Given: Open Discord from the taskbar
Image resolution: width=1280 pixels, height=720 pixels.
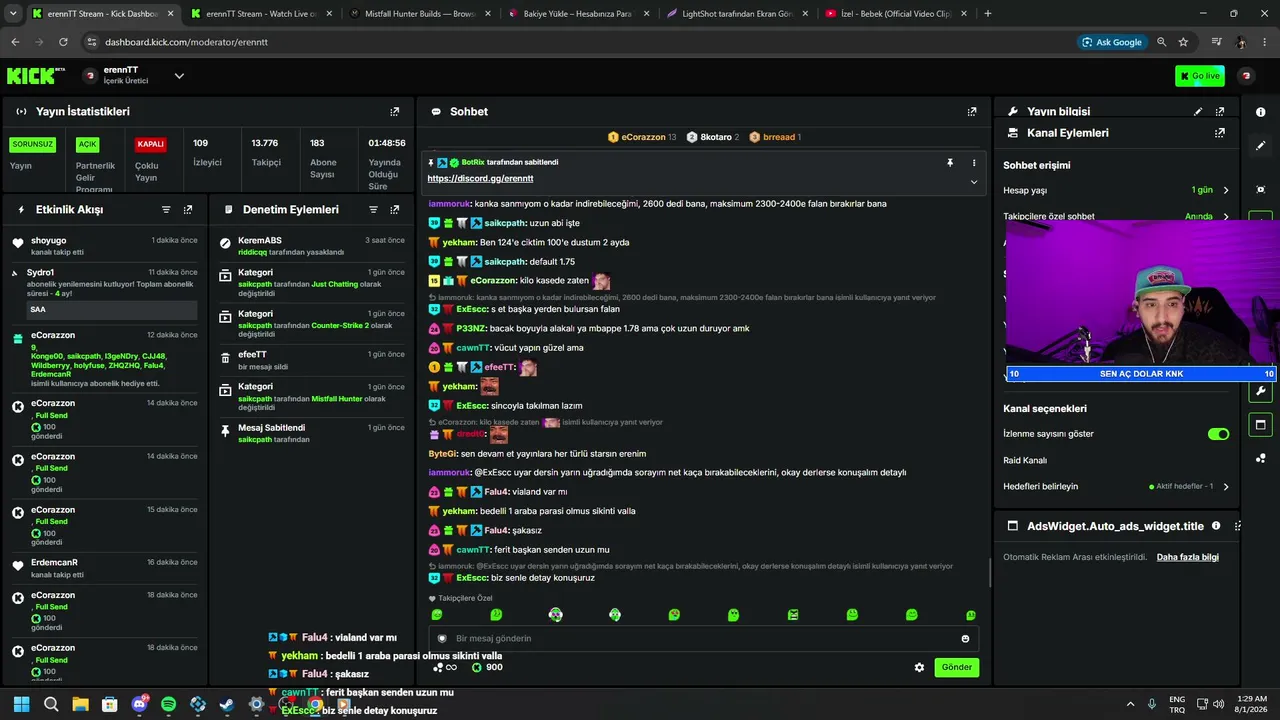Looking at the screenshot, I should (139, 704).
